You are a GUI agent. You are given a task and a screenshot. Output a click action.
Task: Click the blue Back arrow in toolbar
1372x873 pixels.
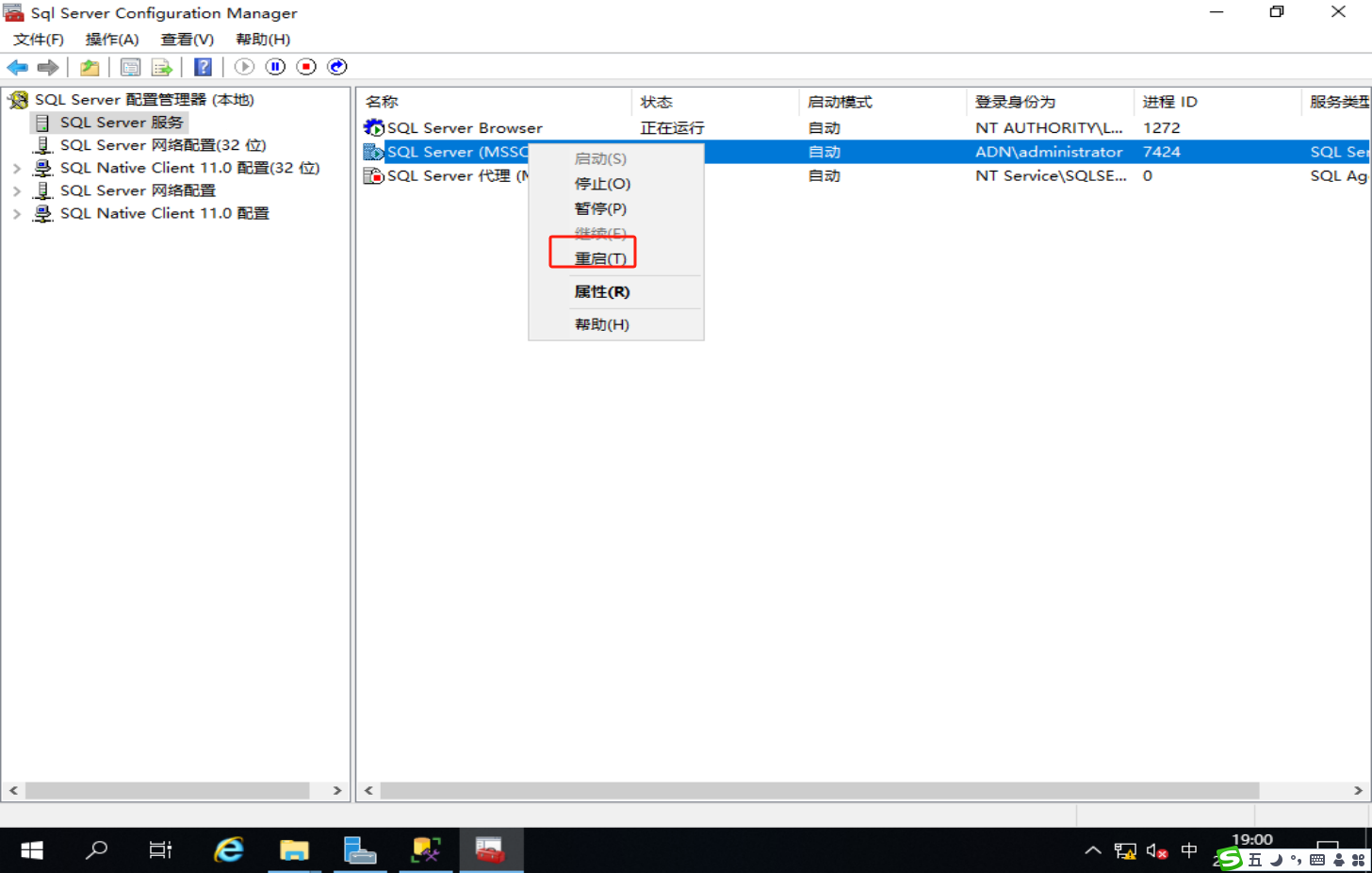pos(17,67)
